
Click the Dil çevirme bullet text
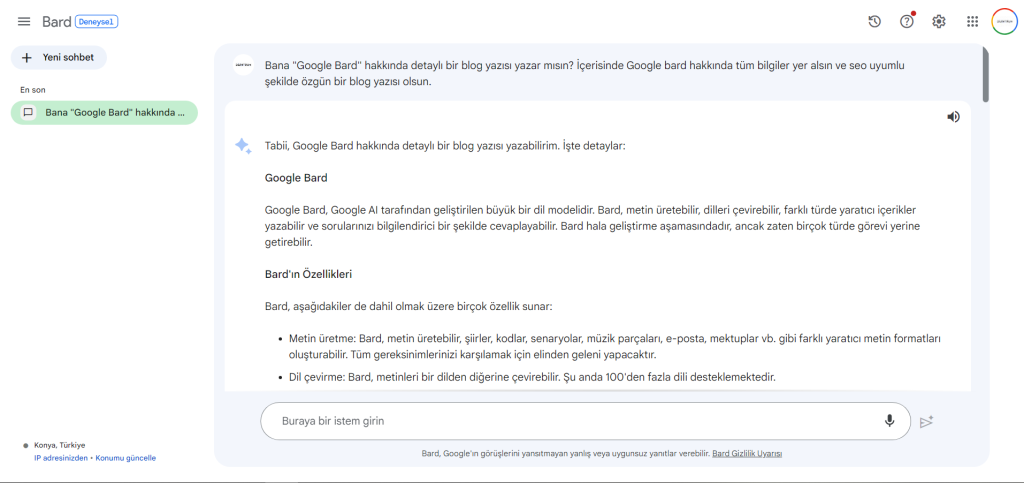[532, 377]
